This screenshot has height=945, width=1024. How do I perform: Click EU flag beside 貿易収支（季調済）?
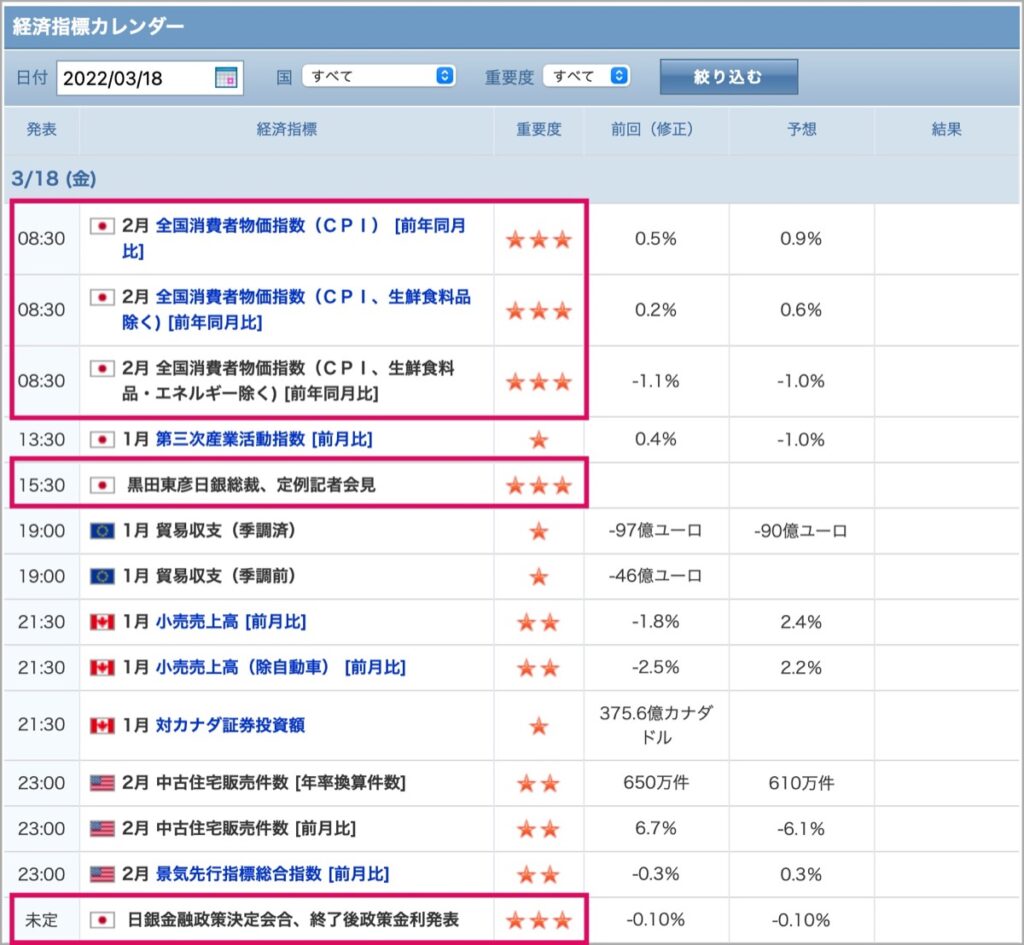[x=102, y=531]
